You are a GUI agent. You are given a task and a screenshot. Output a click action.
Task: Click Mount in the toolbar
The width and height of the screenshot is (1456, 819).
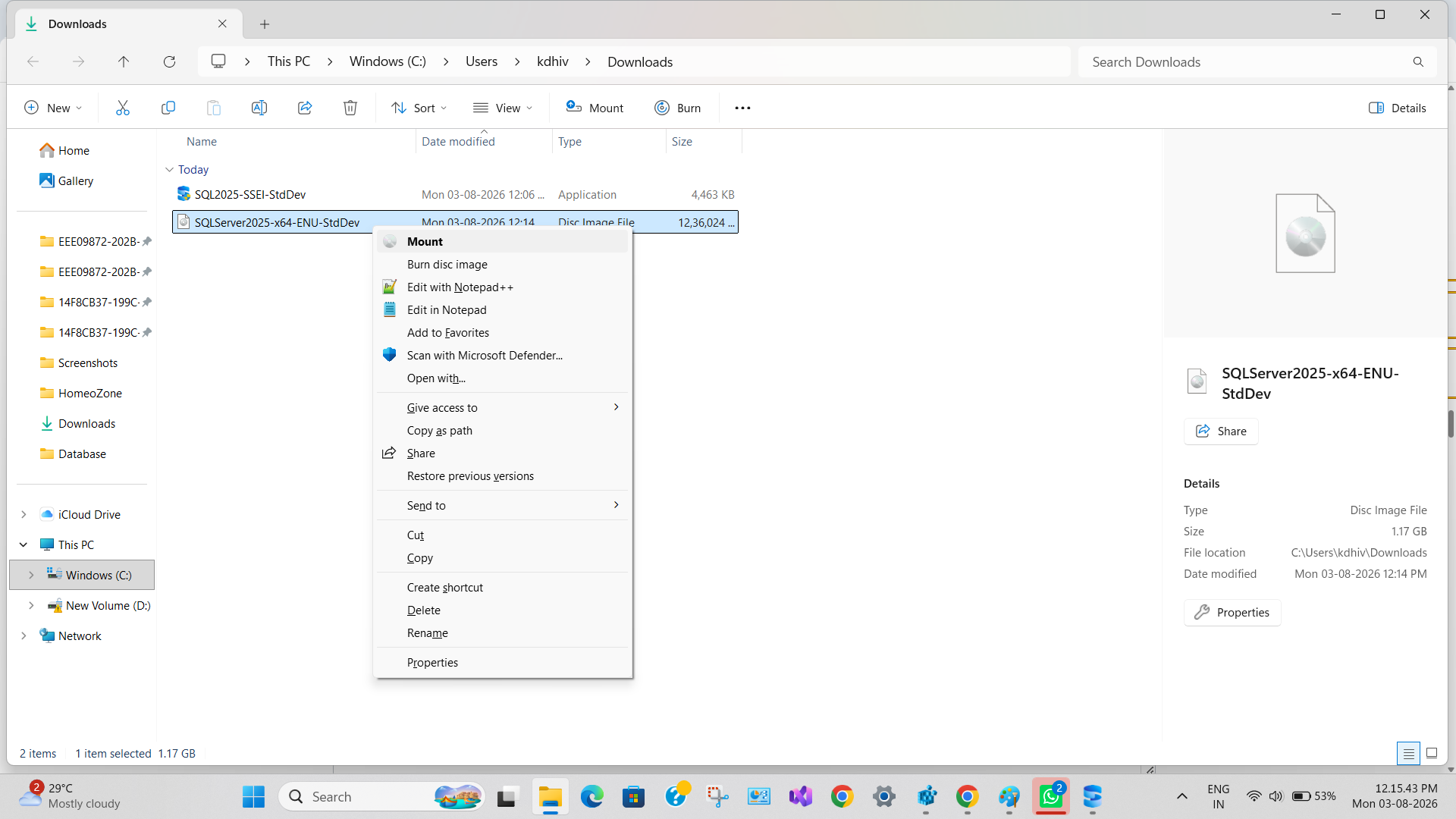click(595, 108)
